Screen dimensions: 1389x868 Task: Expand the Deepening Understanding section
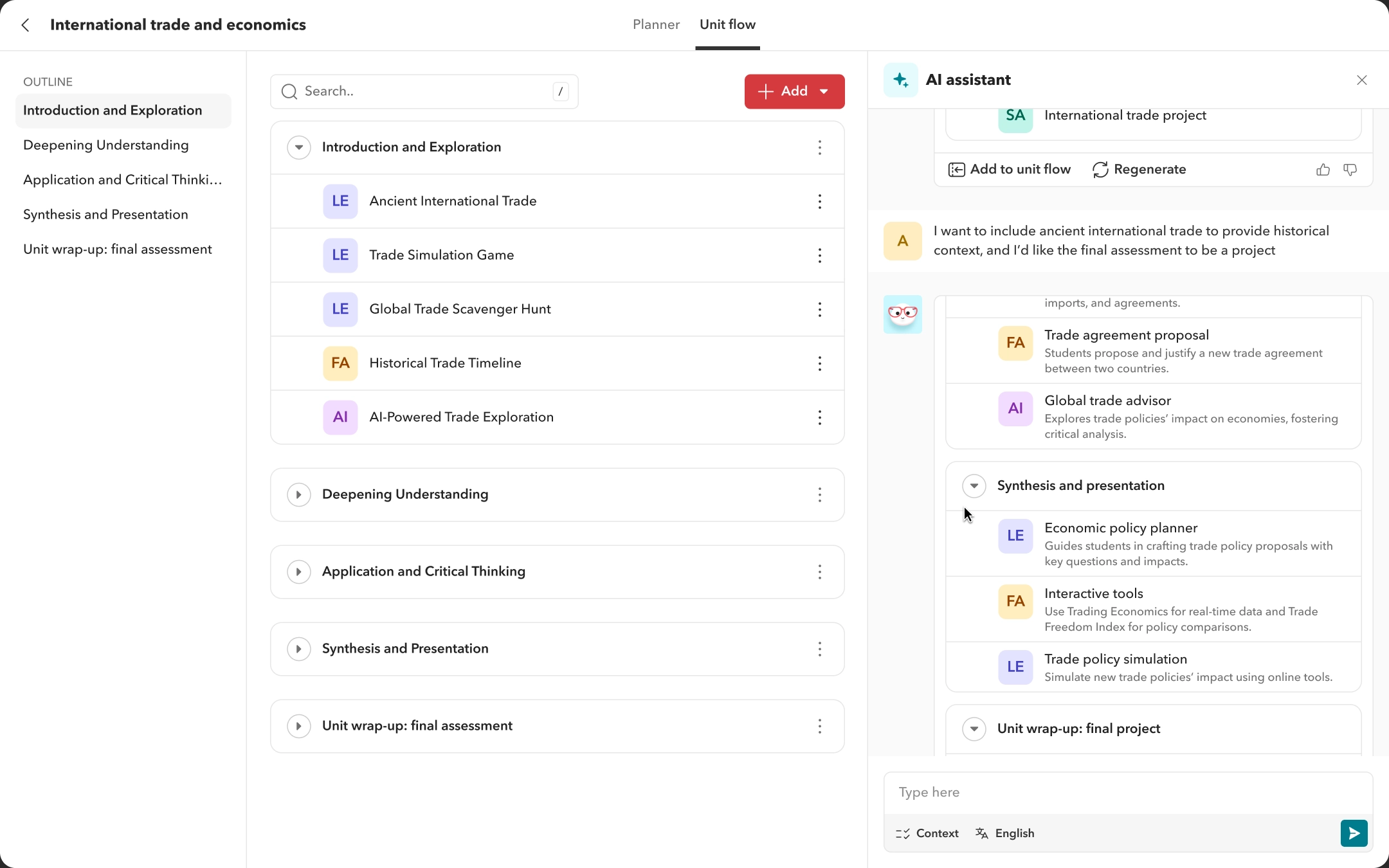(x=298, y=494)
